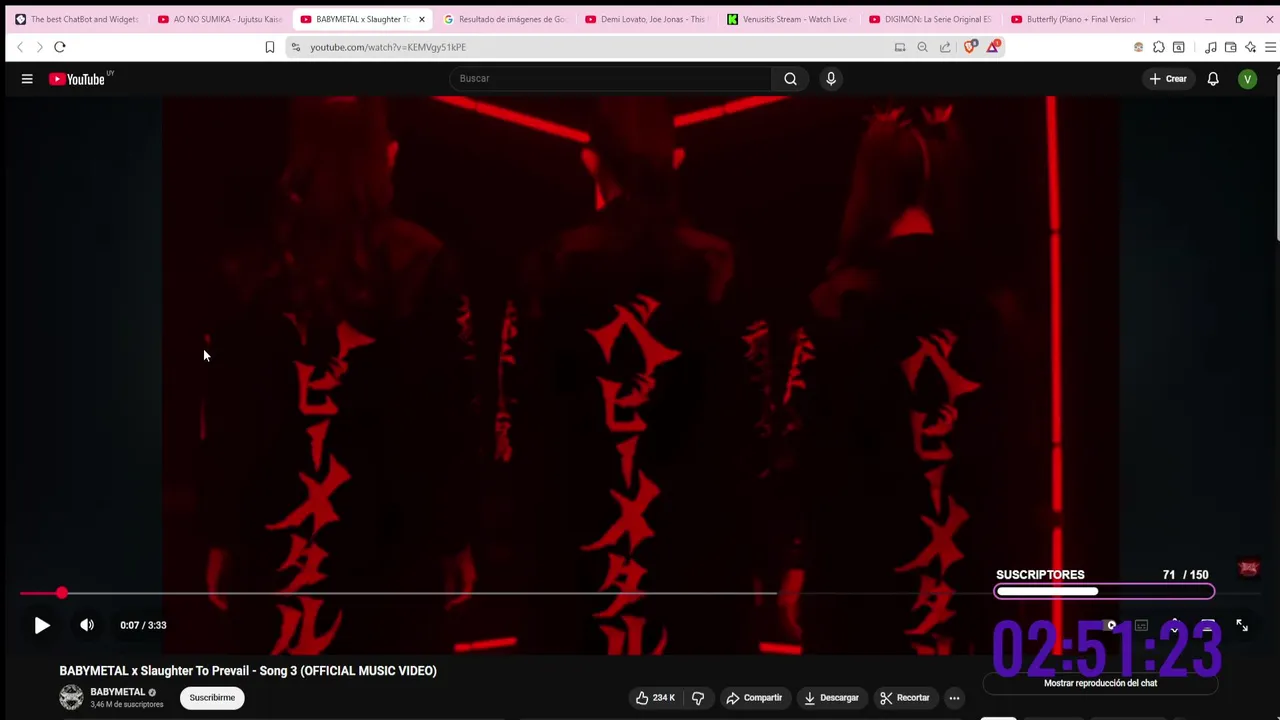1280x720 pixels.
Task: Click the youtube.com address bar URL
Action: tap(388, 47)
